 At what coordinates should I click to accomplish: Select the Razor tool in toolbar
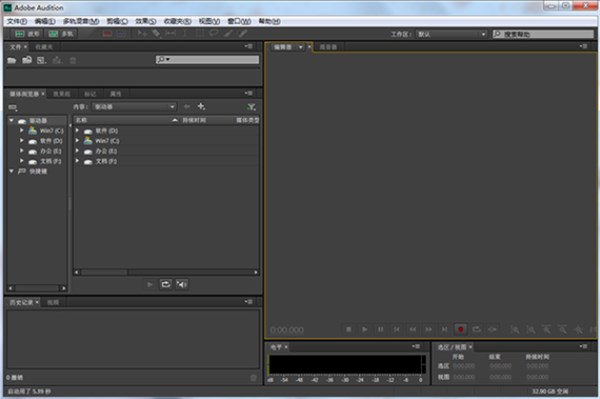tap(156, 33)
